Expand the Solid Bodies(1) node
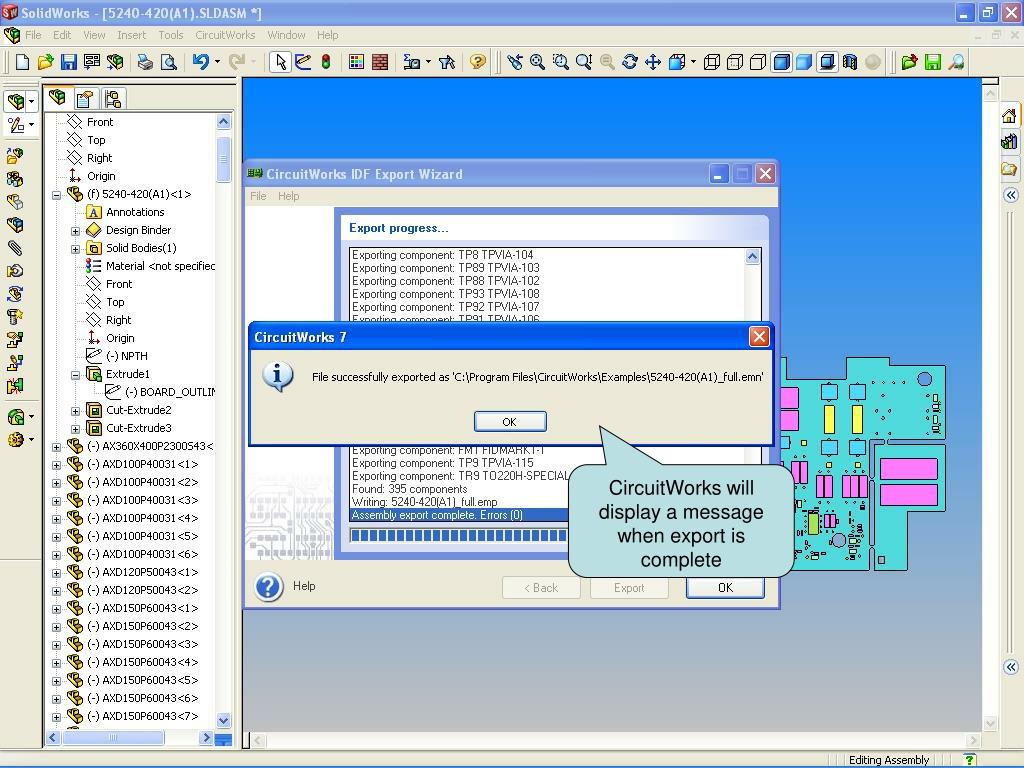Screen dimensions: 1024x768 tap(76, 249)
